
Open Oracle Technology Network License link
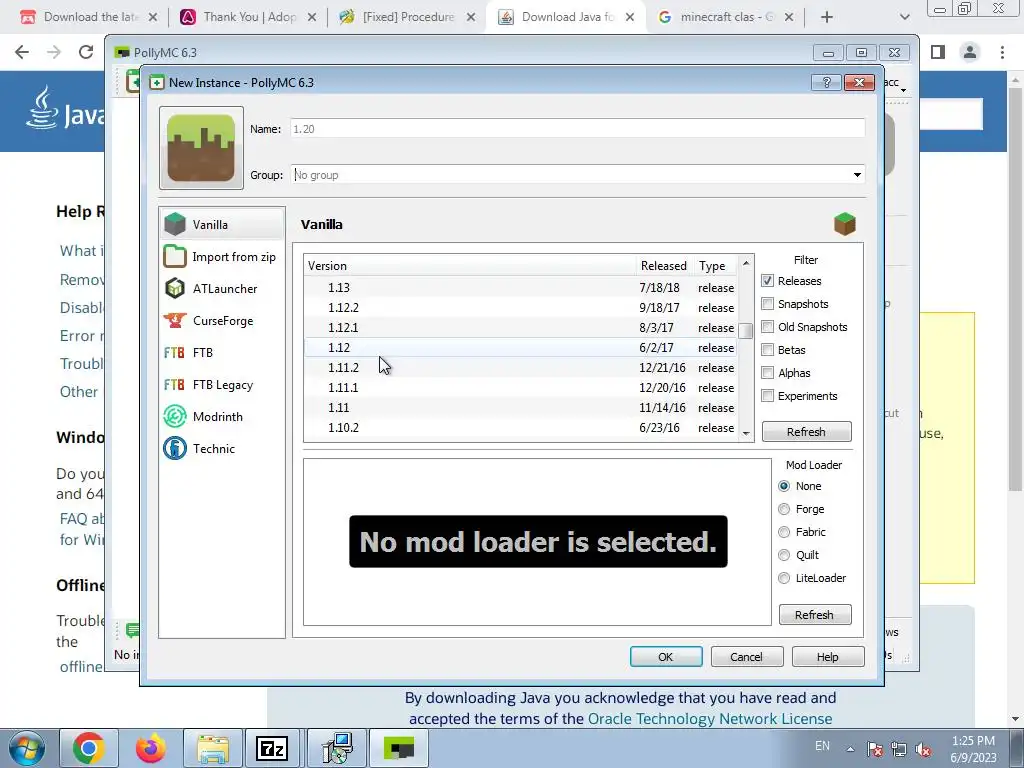point(710,719)
